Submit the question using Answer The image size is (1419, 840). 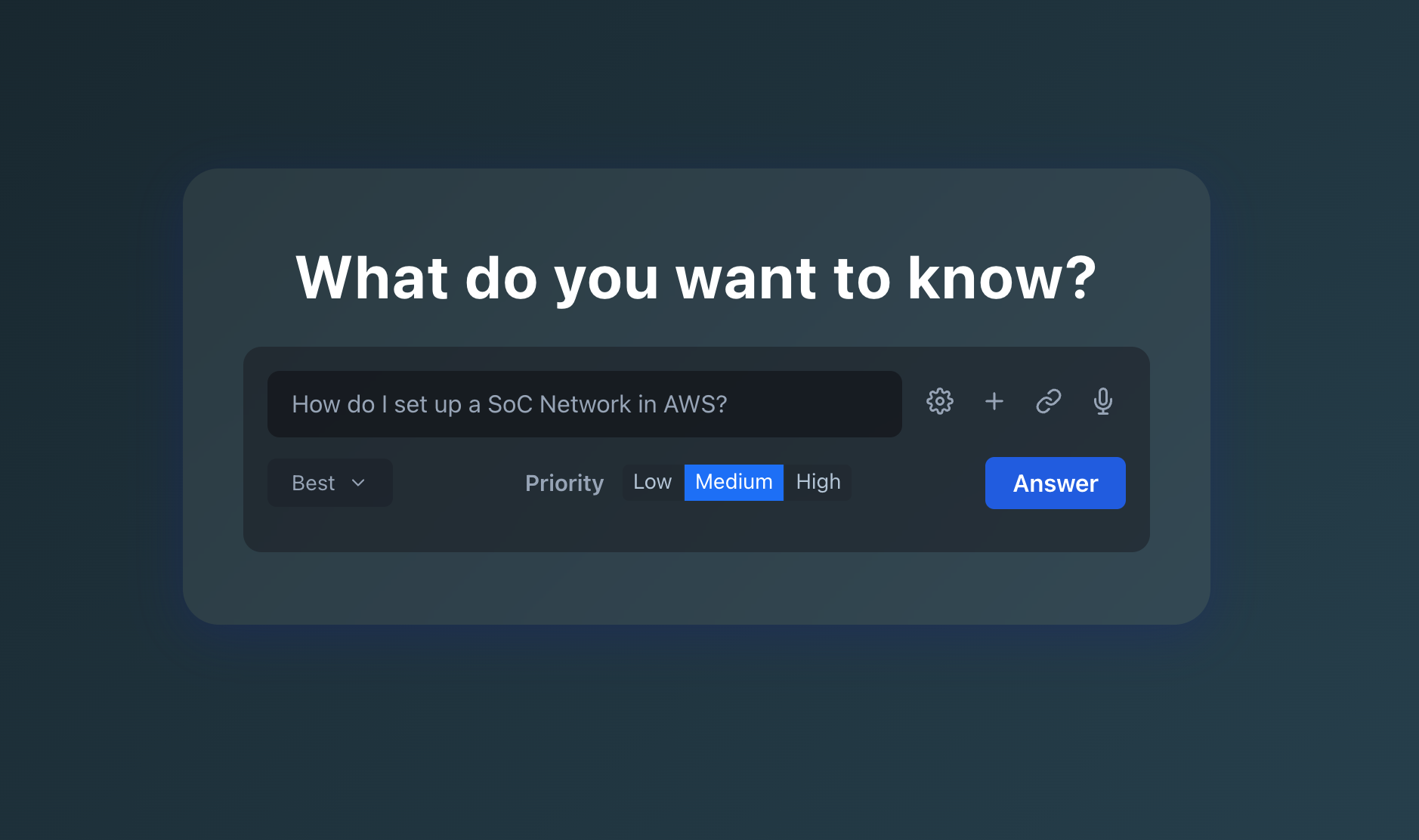1055,483
